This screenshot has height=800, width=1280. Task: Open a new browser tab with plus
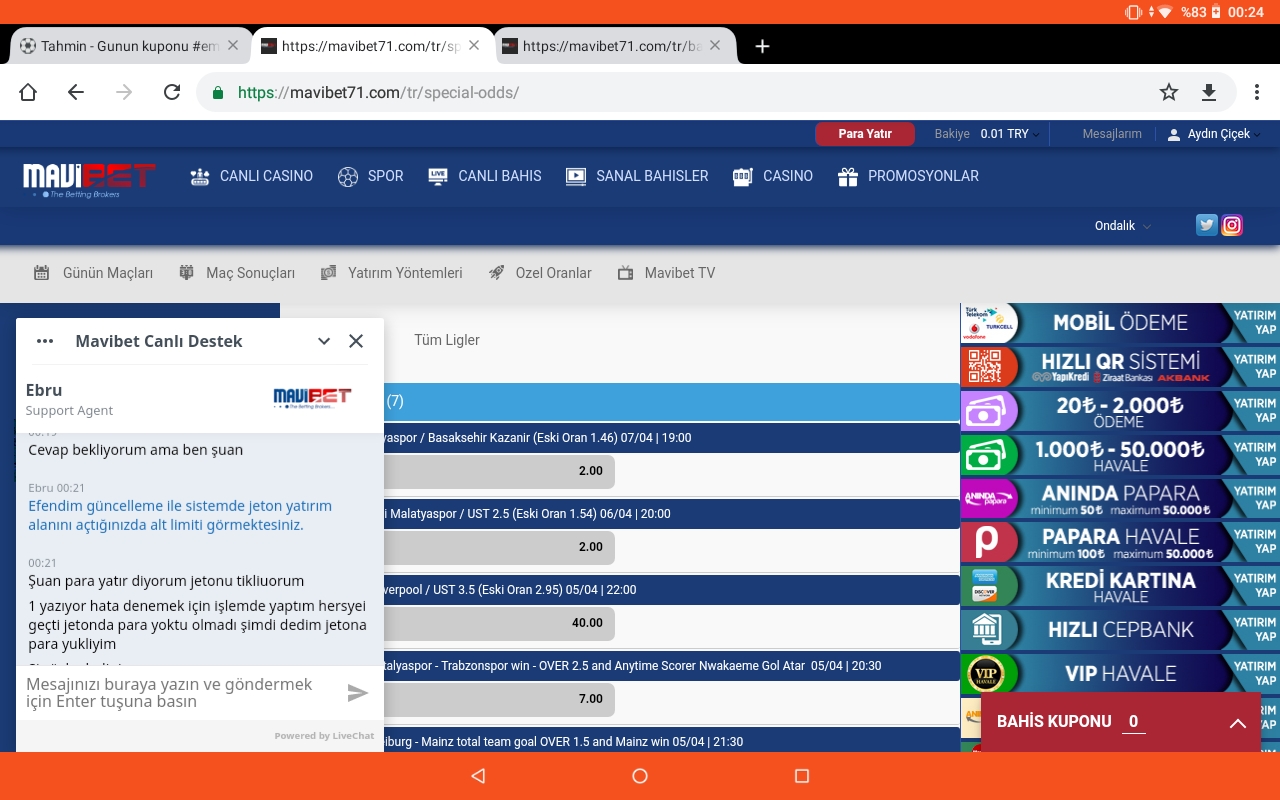click(762, 46)
